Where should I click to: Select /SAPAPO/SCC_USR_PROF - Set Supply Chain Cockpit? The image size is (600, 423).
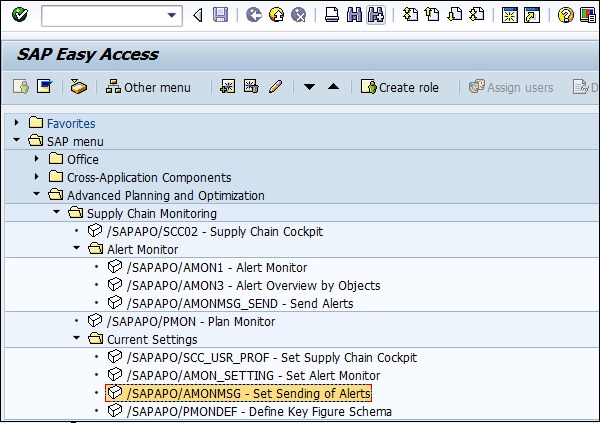[x=272, y=358]
